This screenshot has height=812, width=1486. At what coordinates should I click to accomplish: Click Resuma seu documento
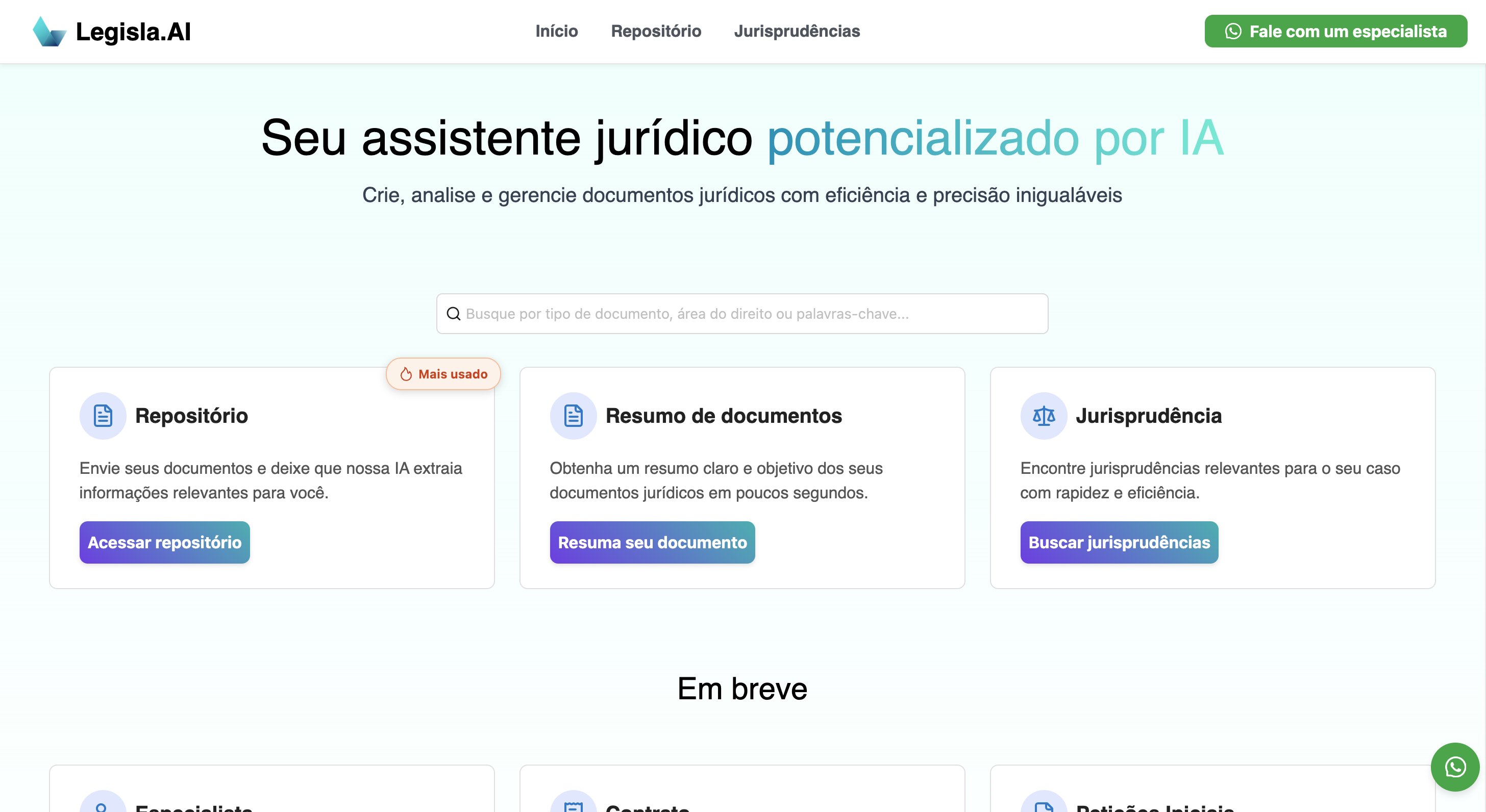652,542
